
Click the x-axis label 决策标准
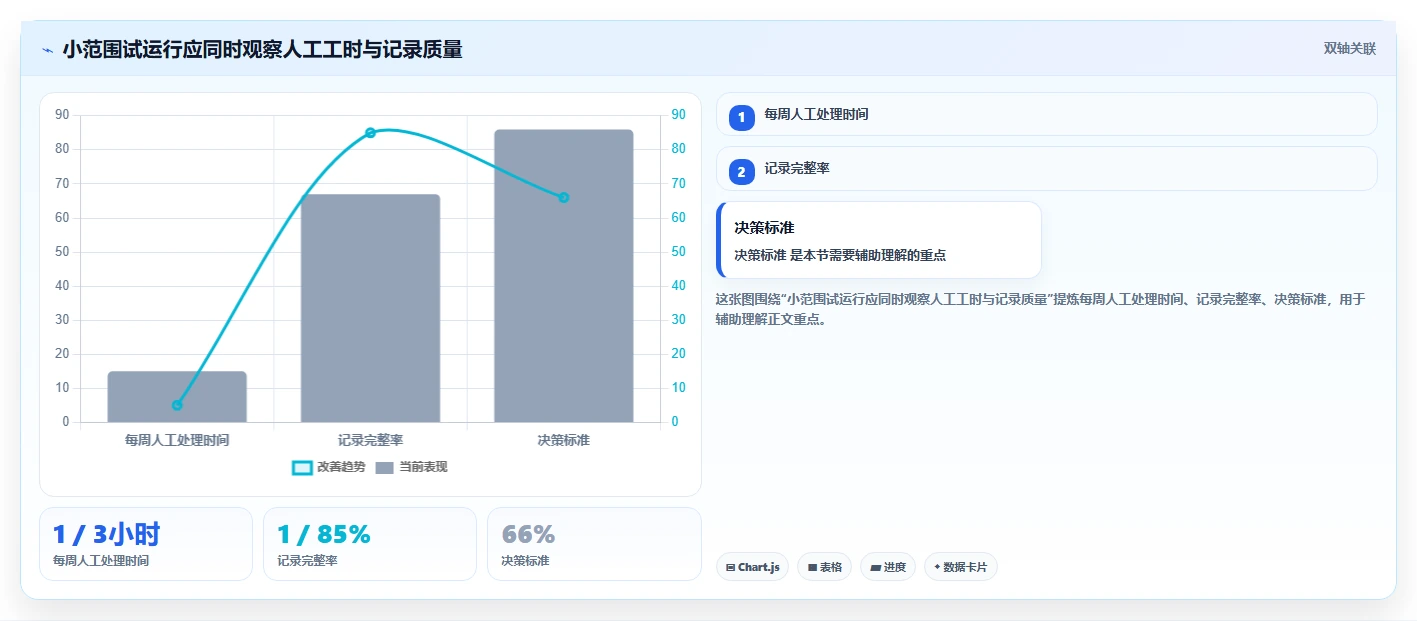564,440
